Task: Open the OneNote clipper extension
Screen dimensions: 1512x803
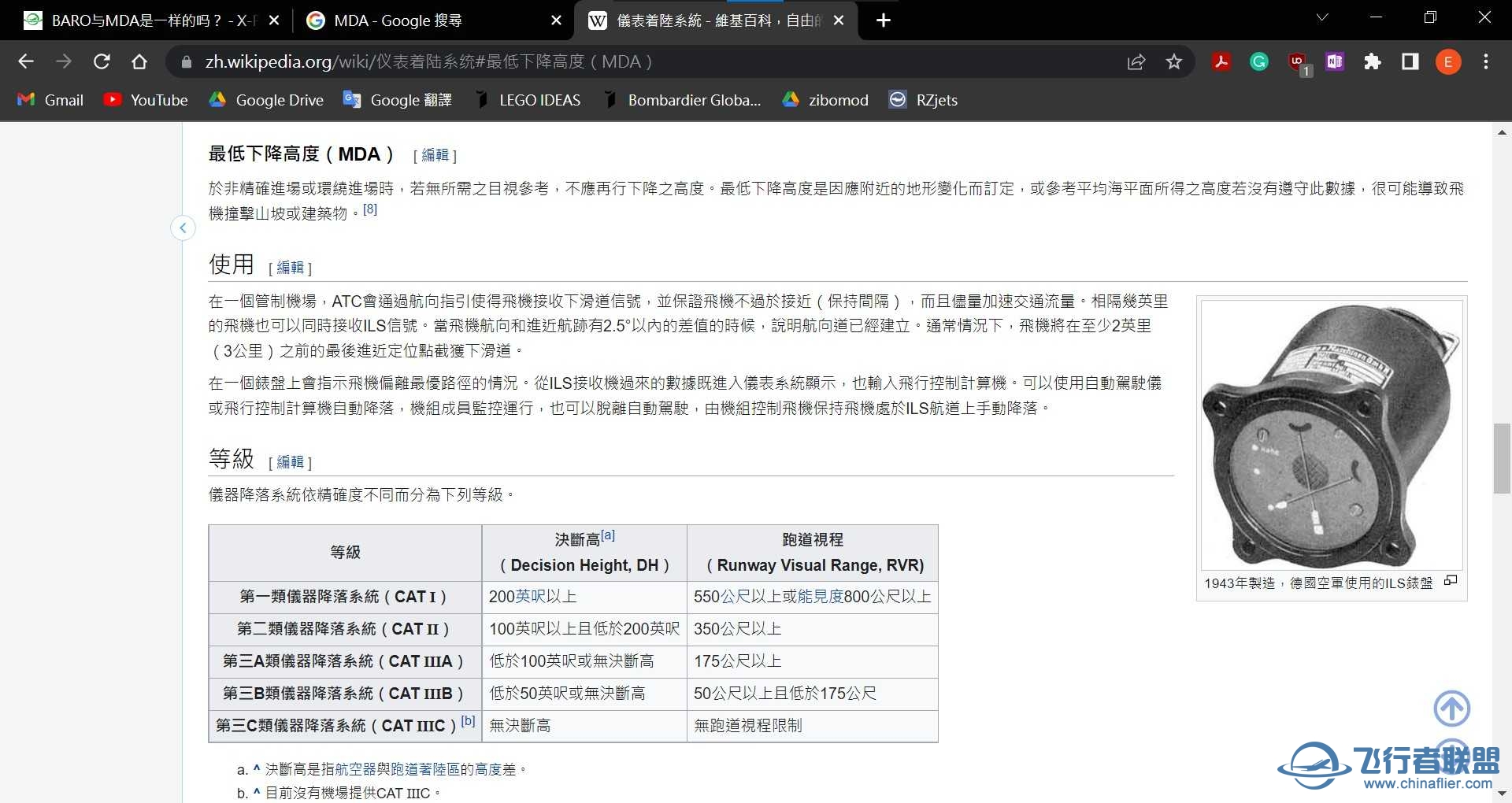Action: 1335,61
